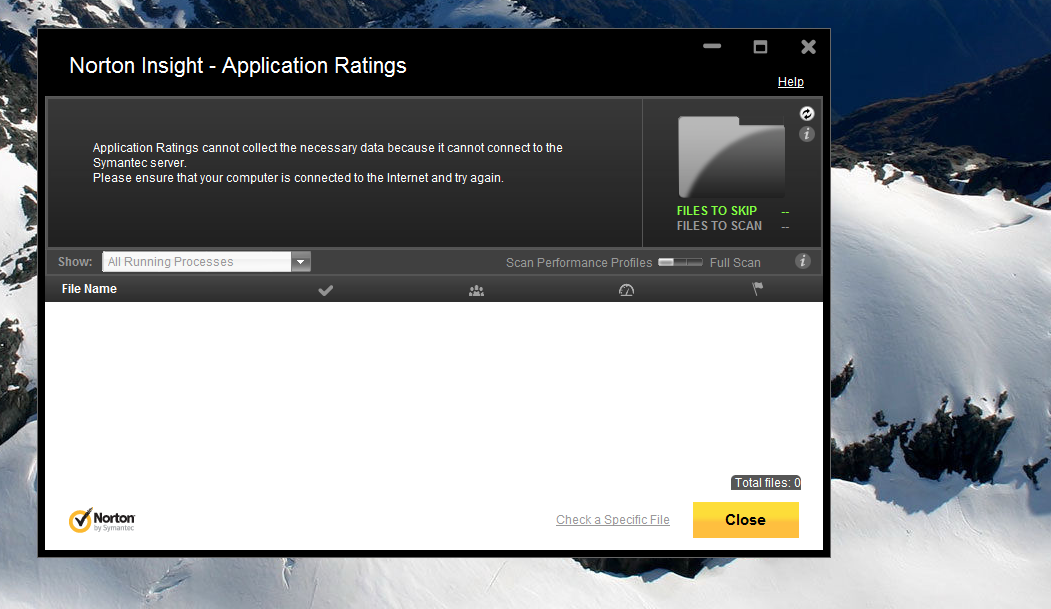The height and width of the screenshot is (609, 1051).
Task: Click the FILES TO SCAN label
Action: [719, 226]
